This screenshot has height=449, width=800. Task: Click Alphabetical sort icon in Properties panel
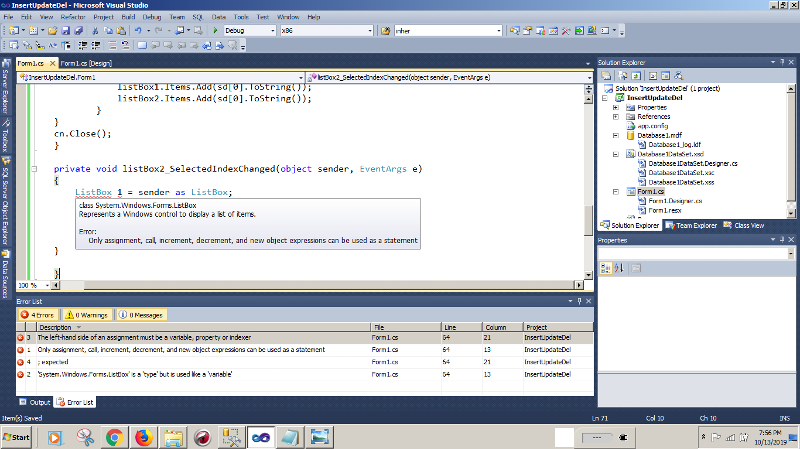click(619, 268)
